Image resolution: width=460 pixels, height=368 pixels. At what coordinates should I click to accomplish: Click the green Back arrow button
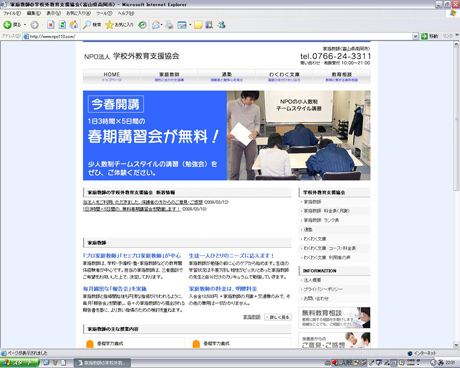click(7, 25)
